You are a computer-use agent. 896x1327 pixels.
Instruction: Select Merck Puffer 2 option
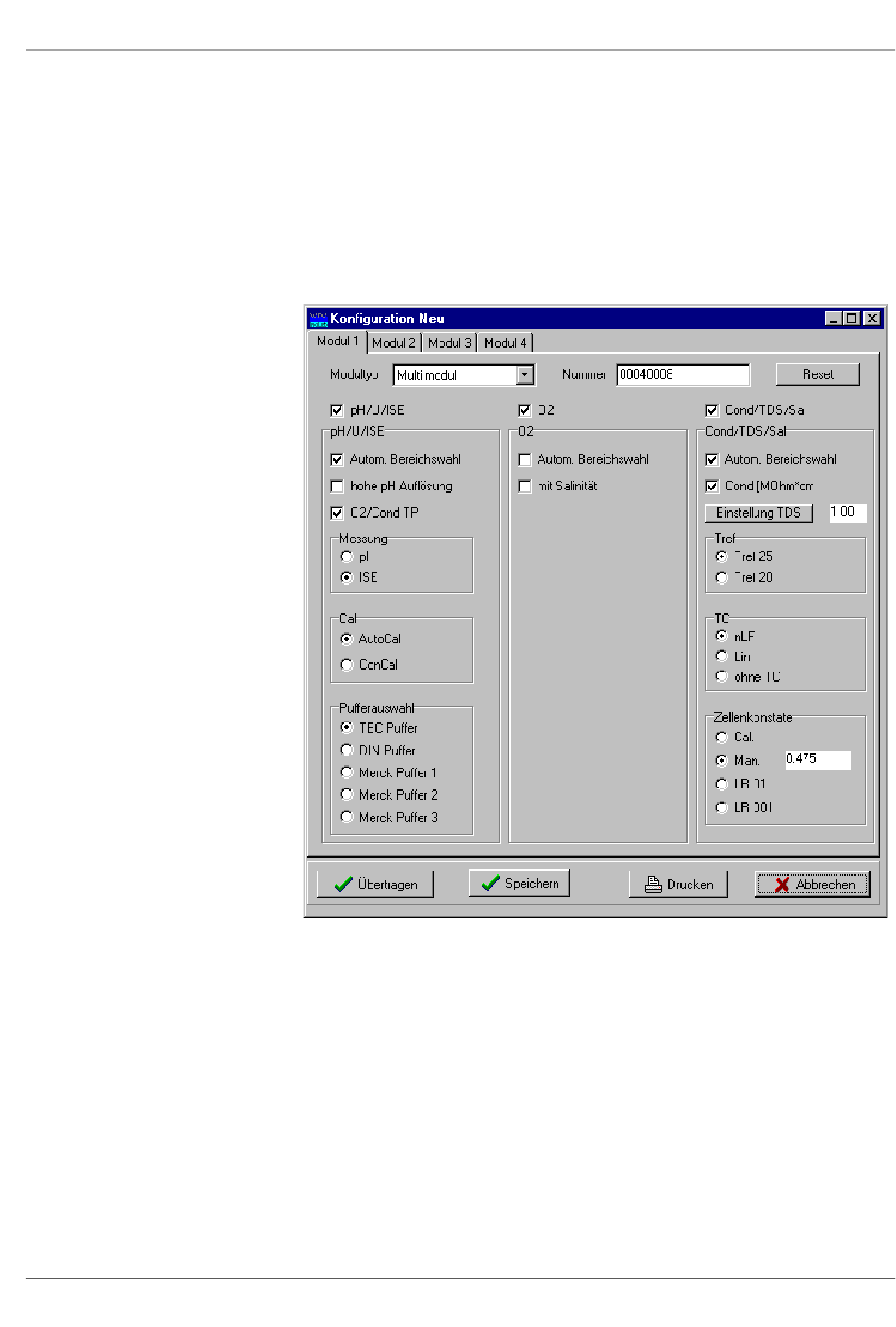(x=346, y=795)
